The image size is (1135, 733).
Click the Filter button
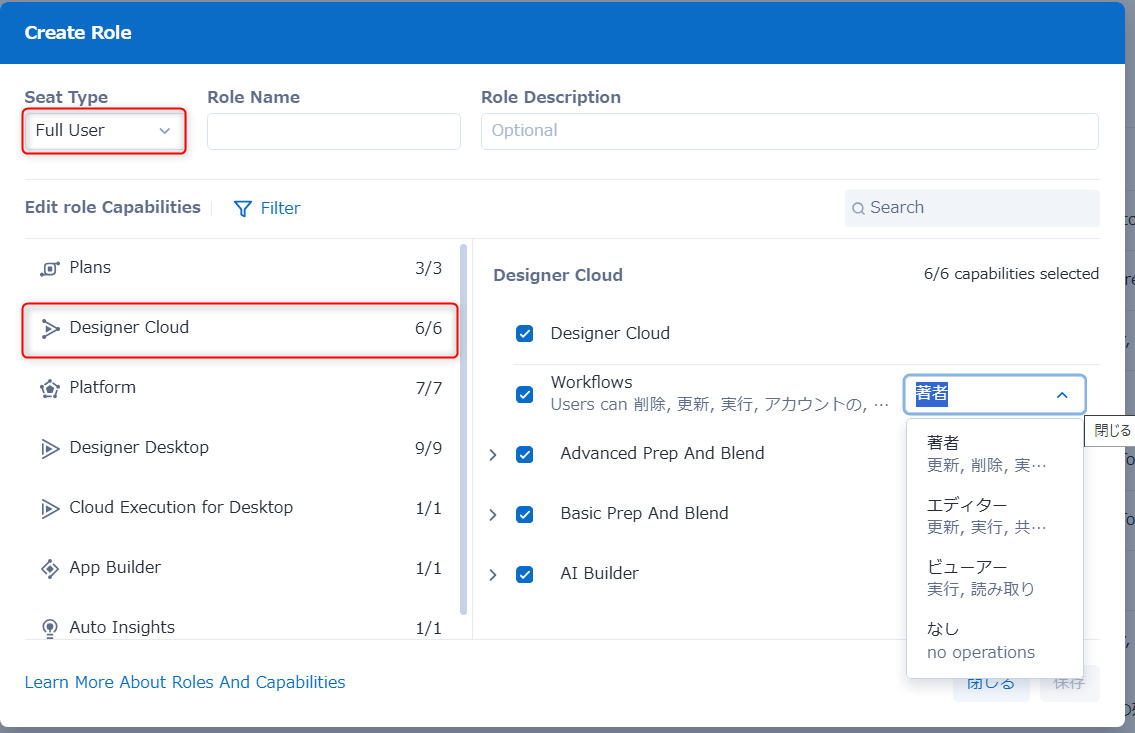click(x=267, y=208)
